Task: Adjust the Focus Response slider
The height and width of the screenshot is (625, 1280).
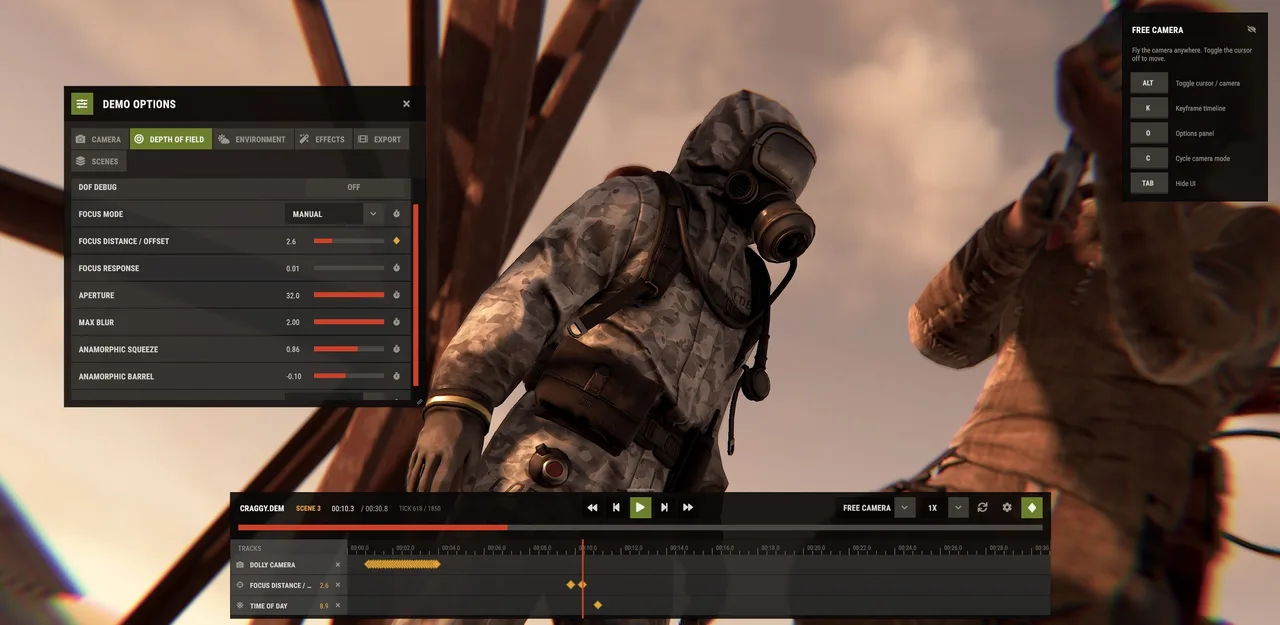Action: [x=349, y=268]
